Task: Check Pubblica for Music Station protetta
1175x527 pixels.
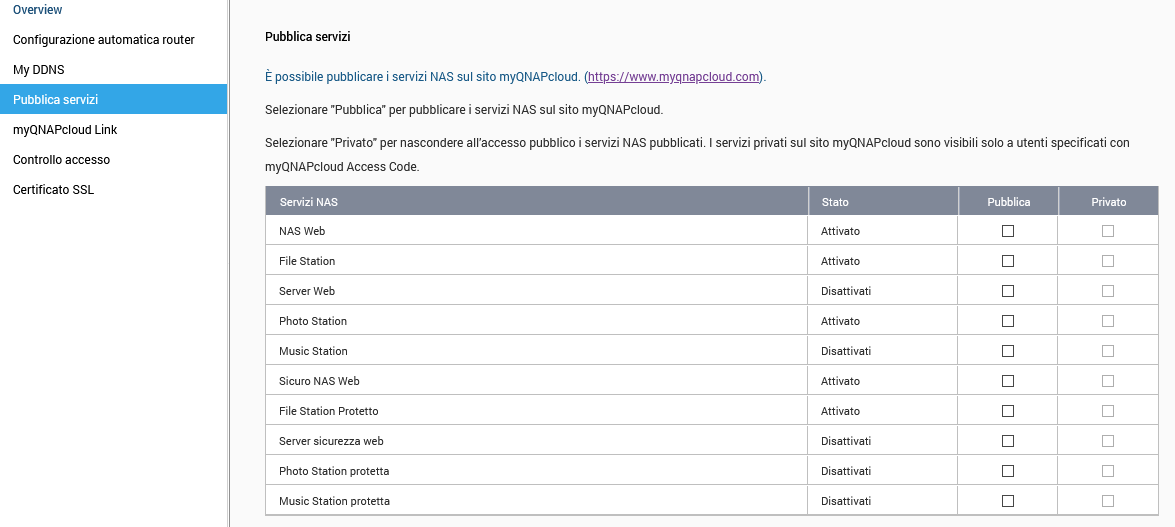Action: pyautogui.click(x=1008, y=501)
